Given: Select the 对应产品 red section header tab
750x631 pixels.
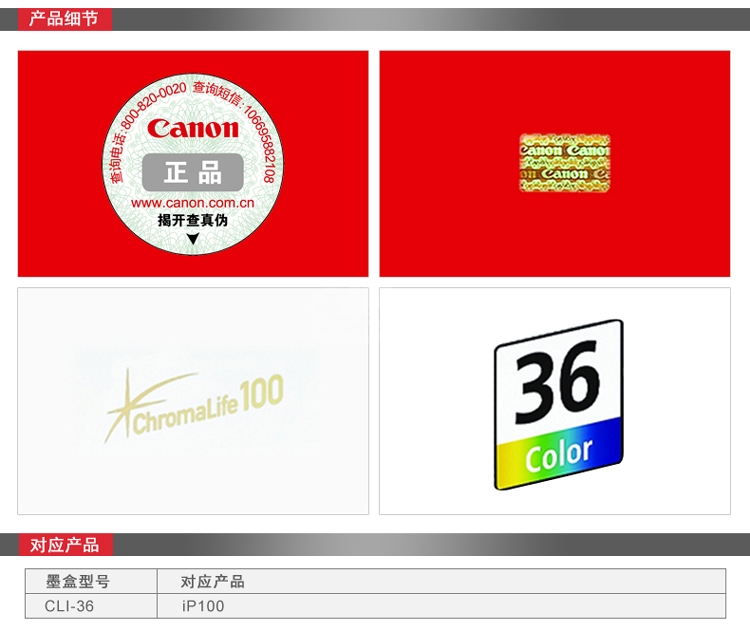Looking at the screenshot, I should pos(64,545).
